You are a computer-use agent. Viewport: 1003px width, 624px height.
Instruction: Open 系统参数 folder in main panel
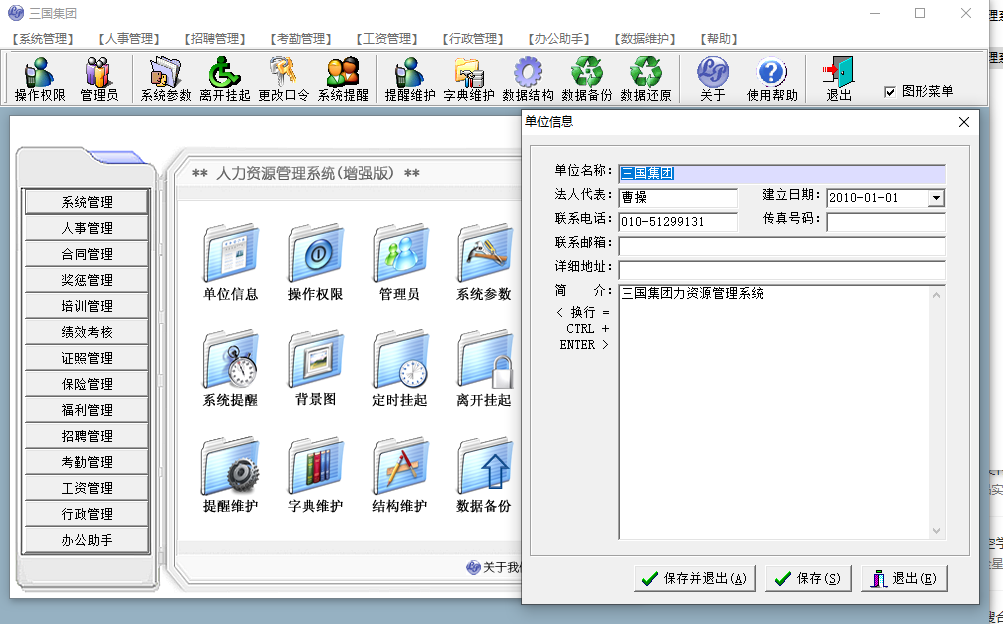click(x=484, y=262)
